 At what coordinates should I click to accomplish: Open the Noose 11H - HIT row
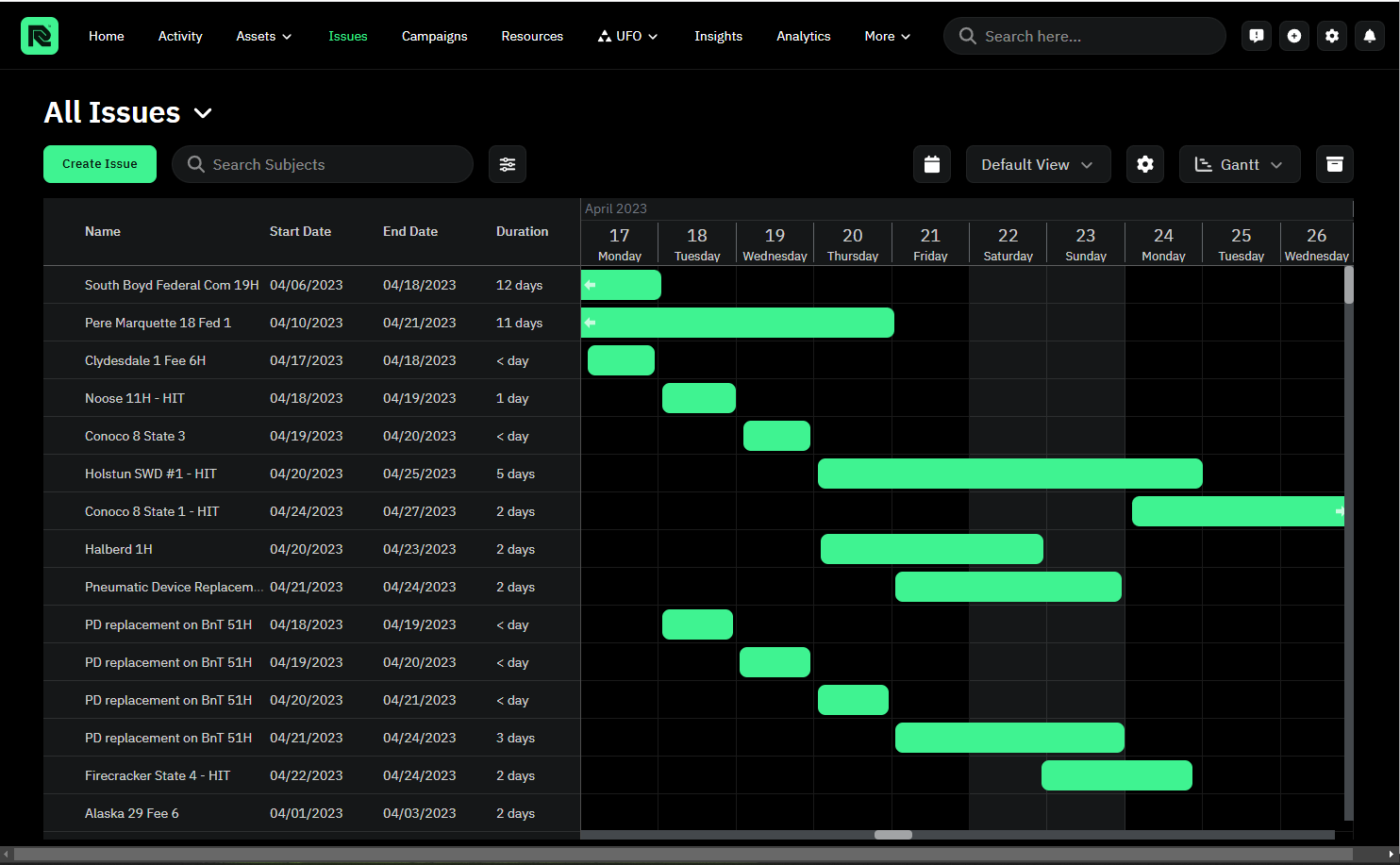311,398
